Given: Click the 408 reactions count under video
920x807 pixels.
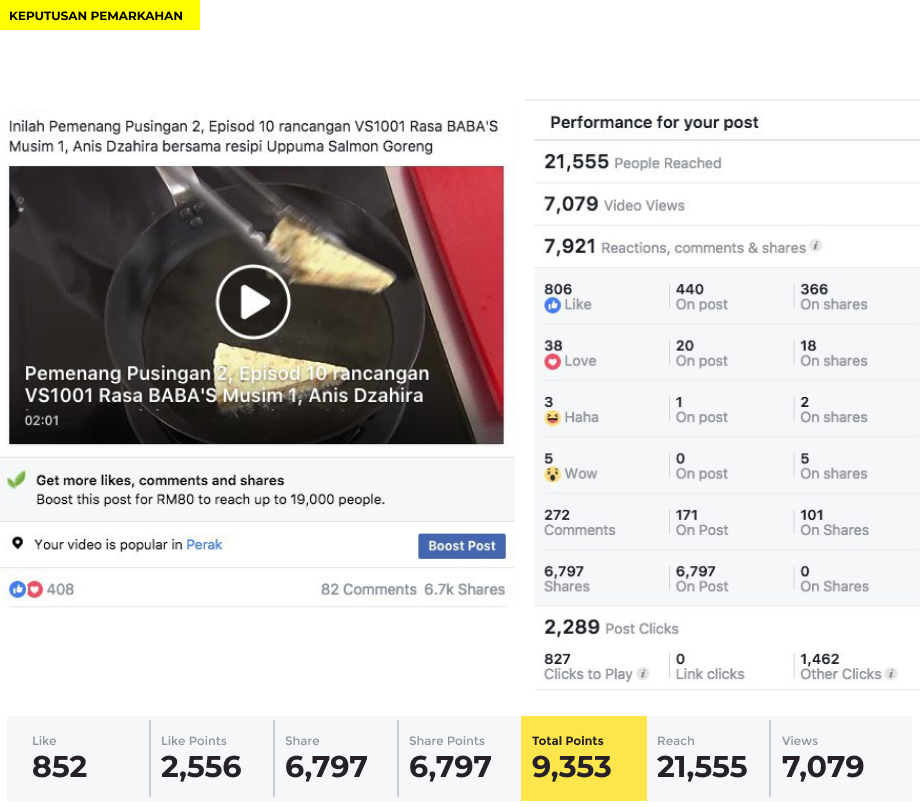Looking at the screenshot, I should coord(60,589).
